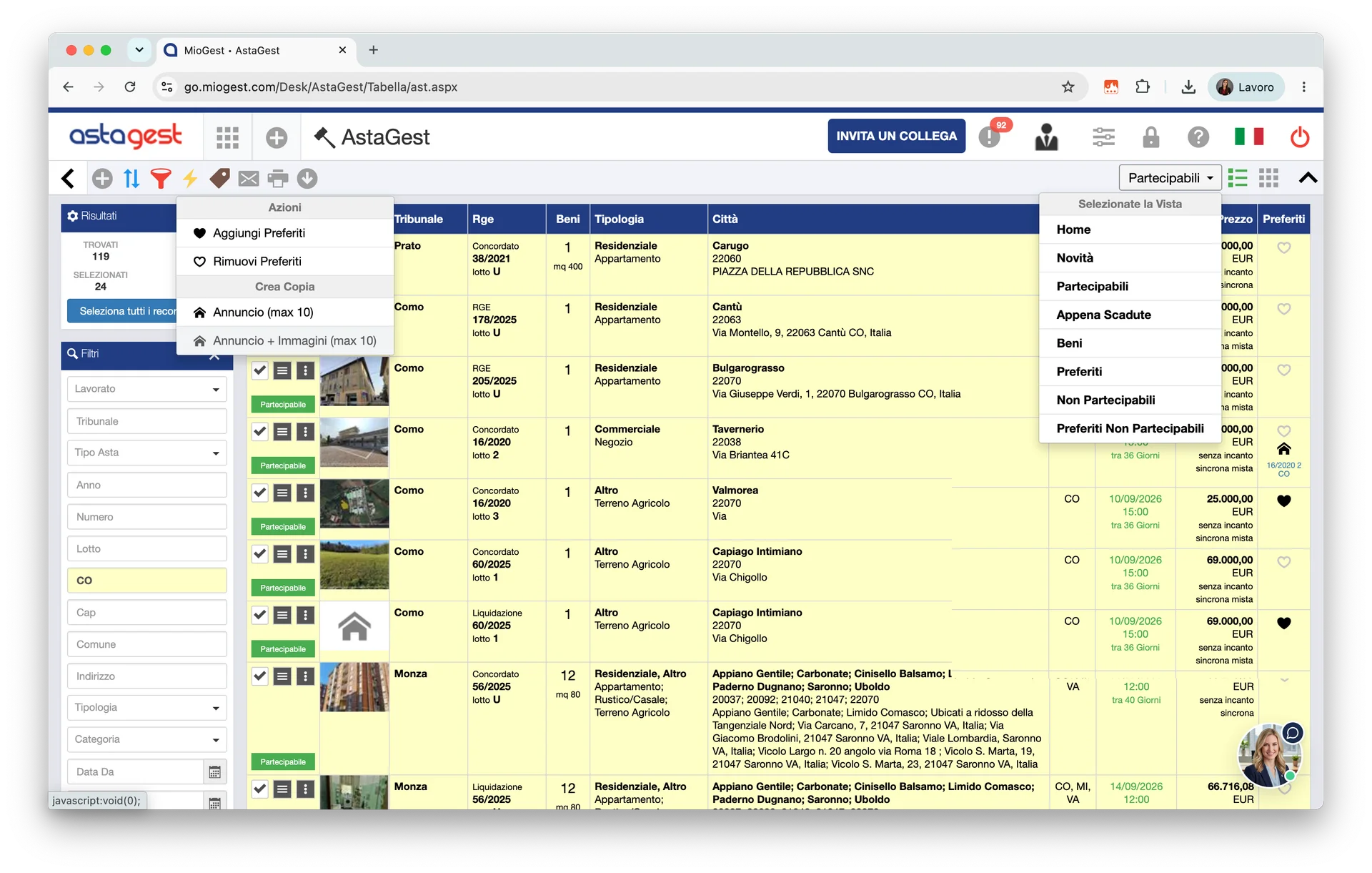
Task: Click the Comune filter input
Action: point(147,644)
